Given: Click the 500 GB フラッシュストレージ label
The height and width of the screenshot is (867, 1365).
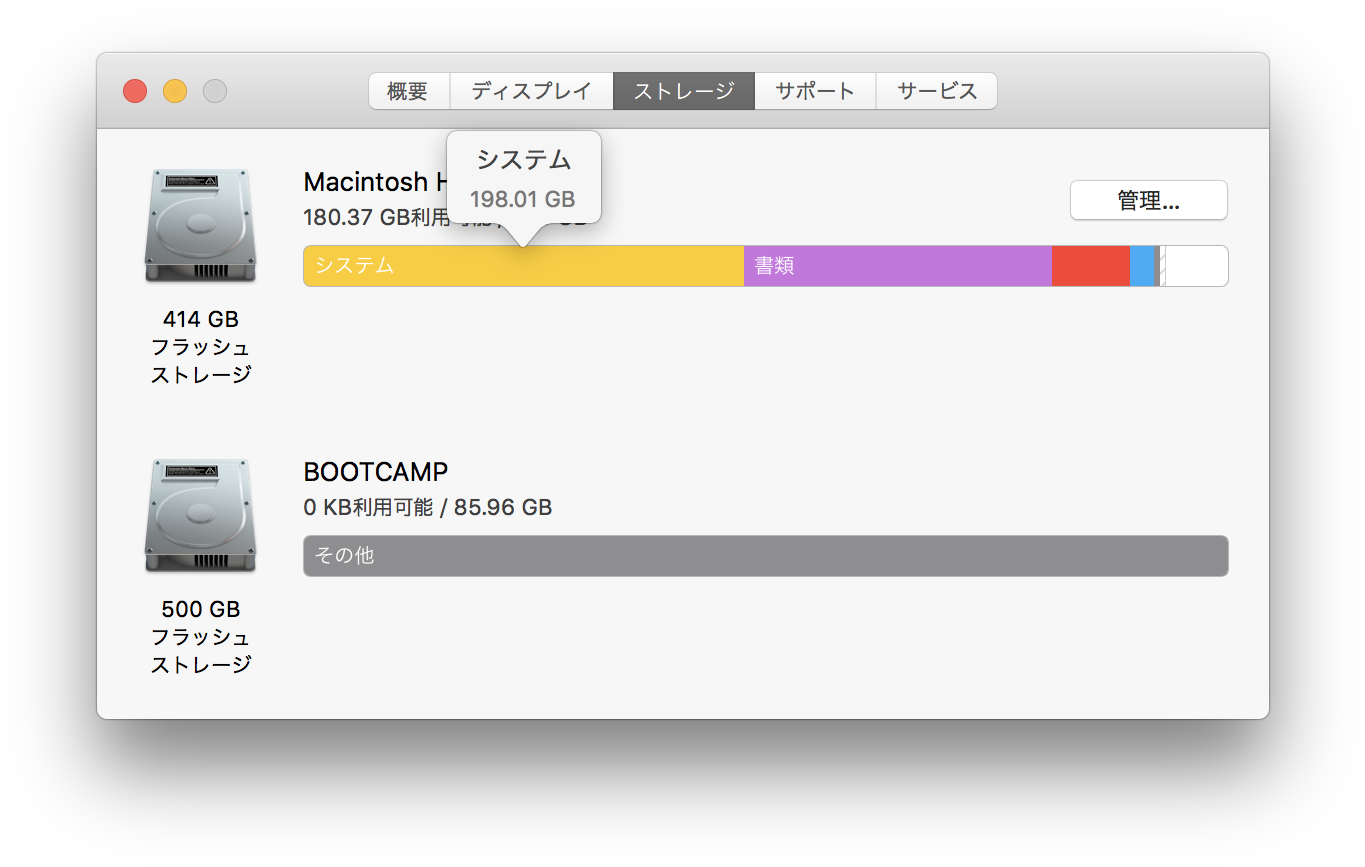Looking at the screenshot, I should pyautogui.click(x=200, y=637).
